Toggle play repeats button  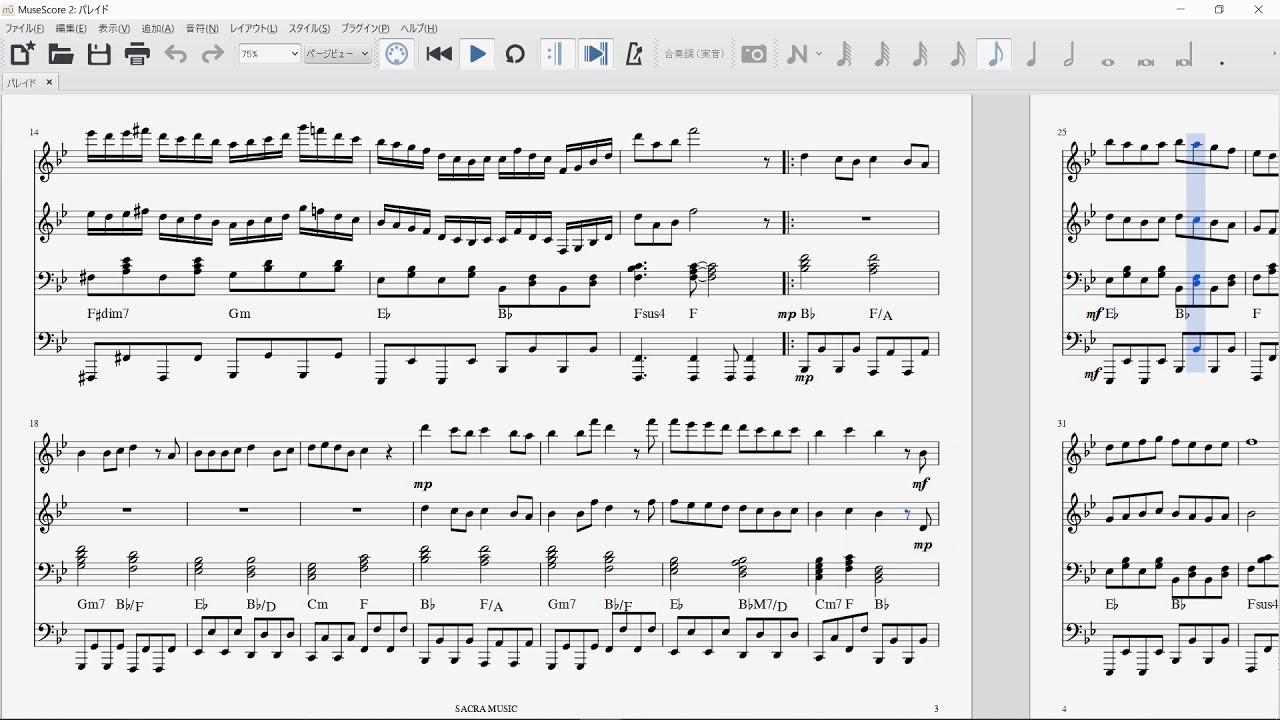[x=557, y=54]
